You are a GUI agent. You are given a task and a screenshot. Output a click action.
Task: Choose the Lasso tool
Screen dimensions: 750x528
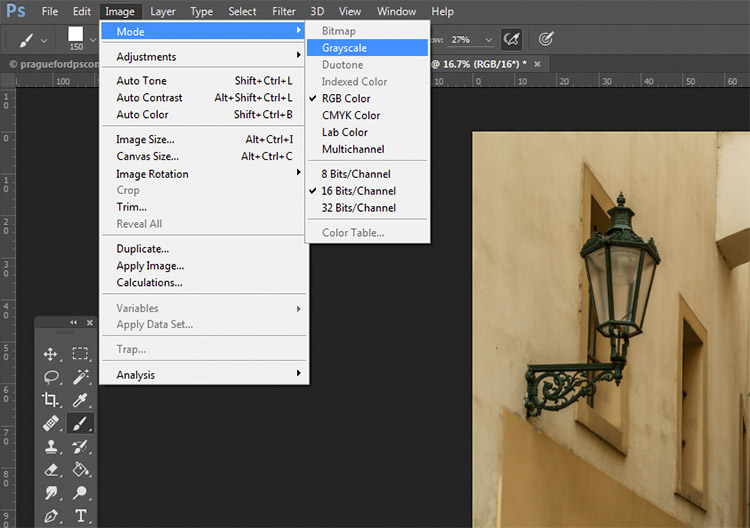(x=51, y=377)
